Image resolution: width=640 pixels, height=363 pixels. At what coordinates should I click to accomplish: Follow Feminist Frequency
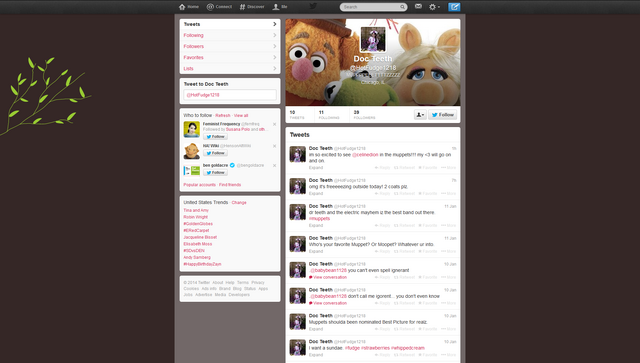(x=216, y=137)
